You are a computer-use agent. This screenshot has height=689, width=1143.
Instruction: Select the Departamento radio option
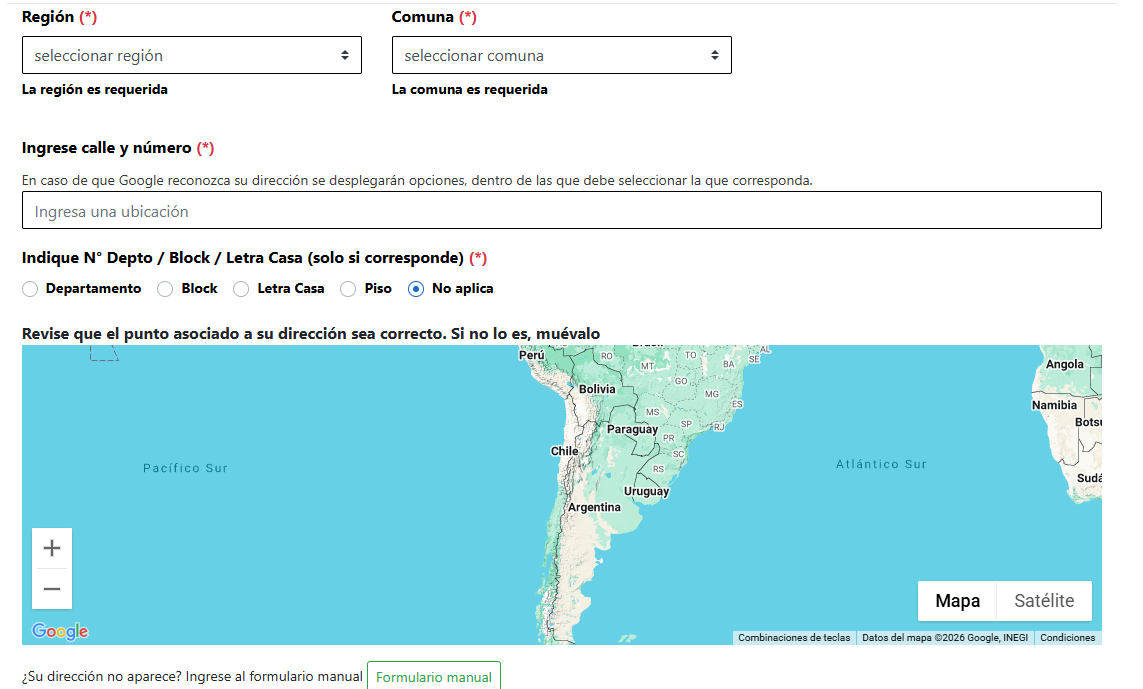[x=30, y=289]
